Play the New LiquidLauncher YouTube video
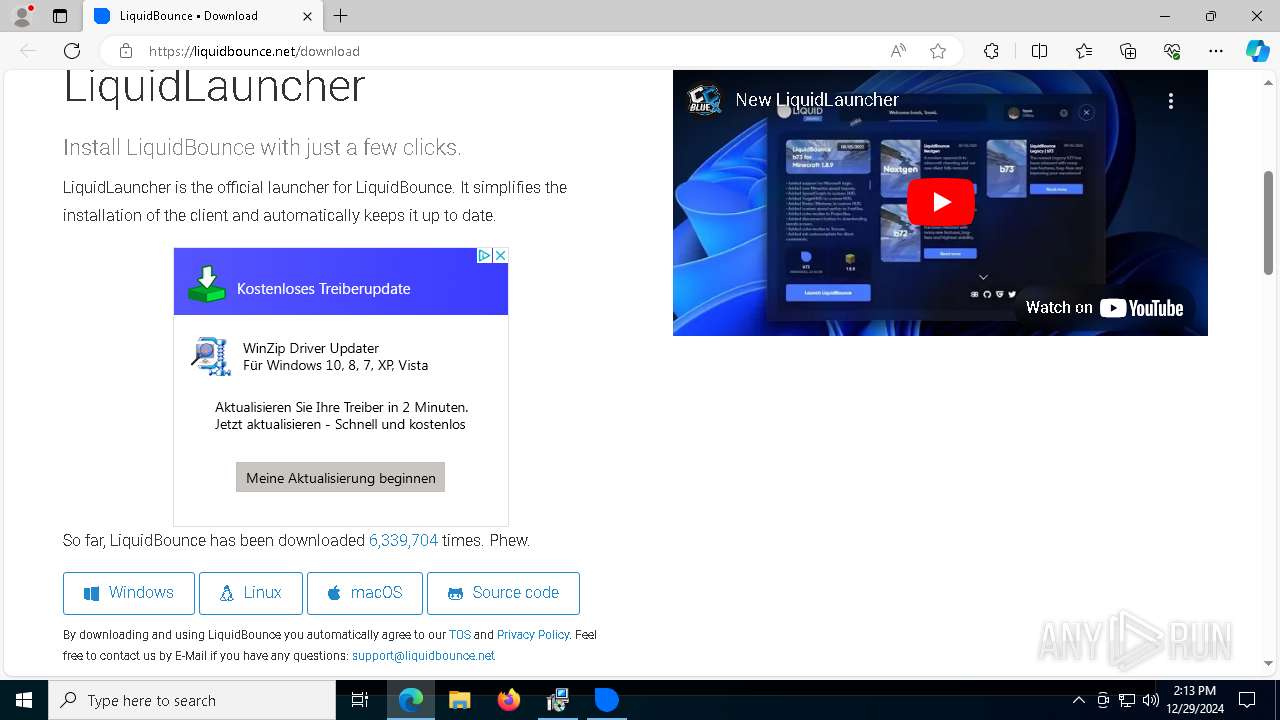1280x720 pixels. point(941,202)
